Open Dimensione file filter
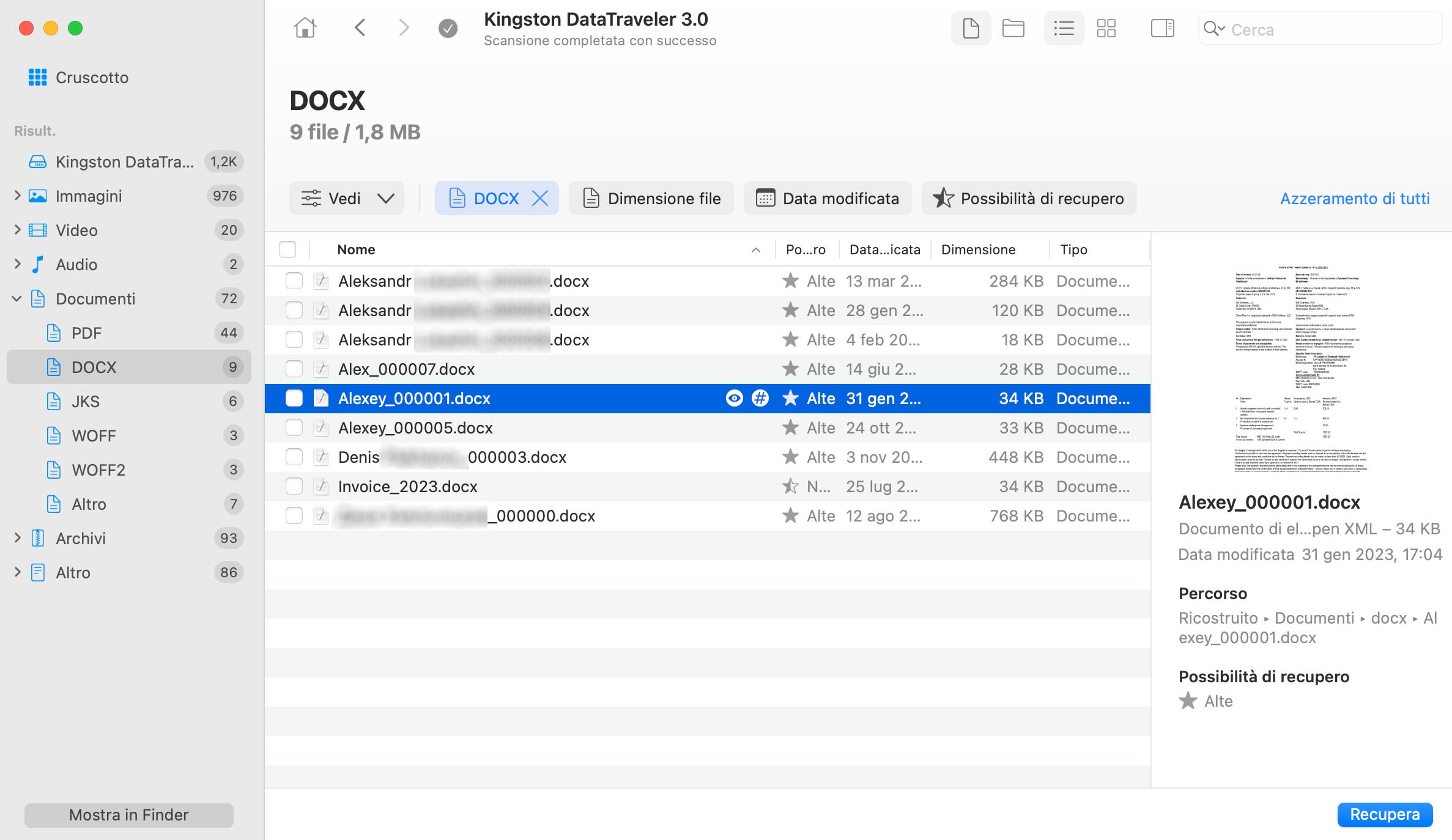 [651, 198]
